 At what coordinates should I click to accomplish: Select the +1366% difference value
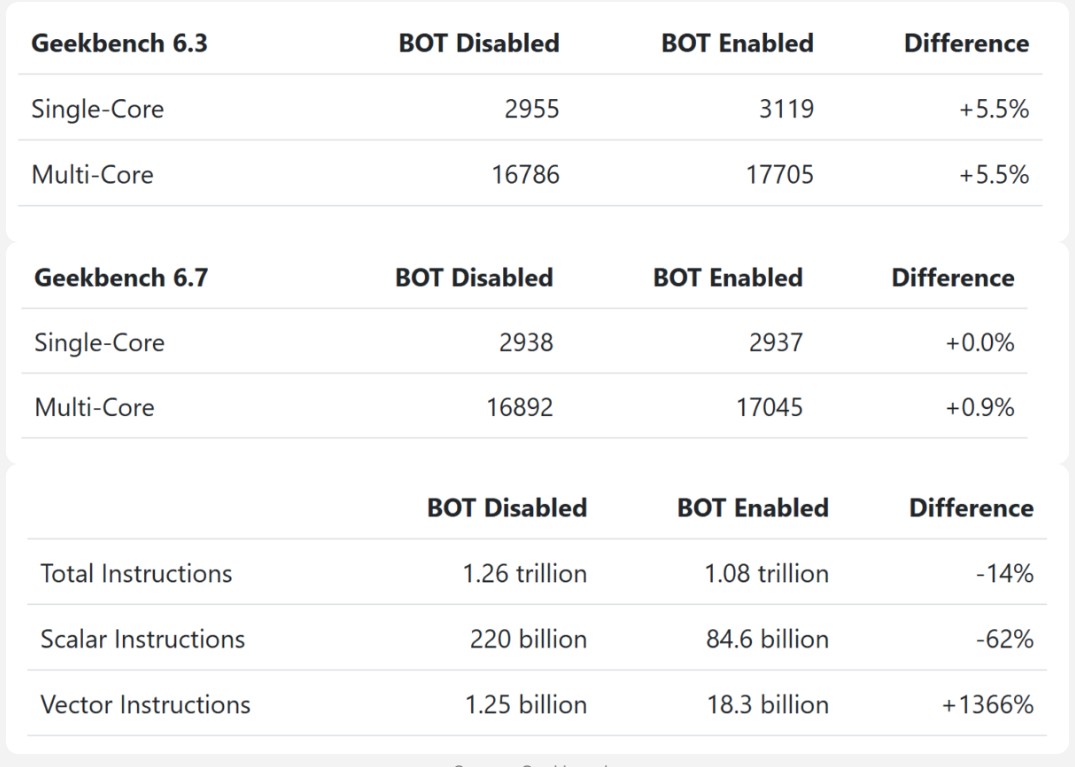click(986, 704)
